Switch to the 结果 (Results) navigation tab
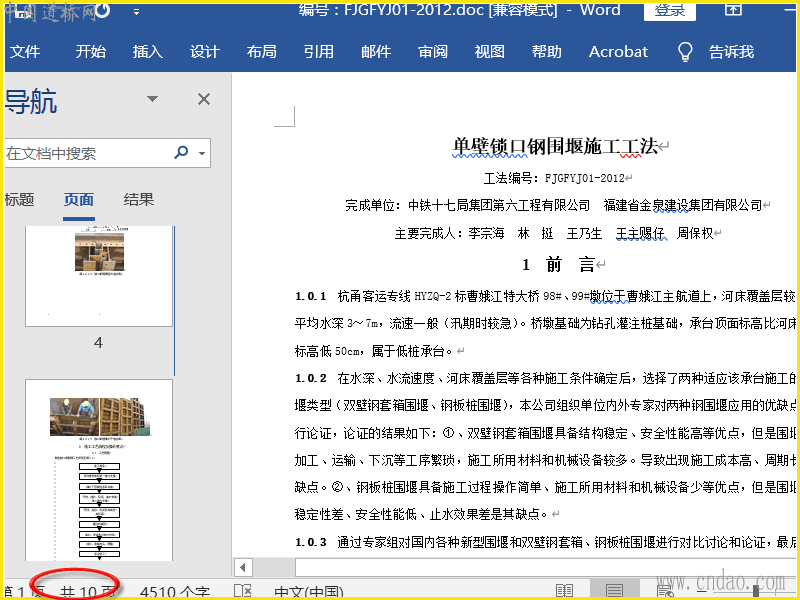The height and width of the screenshot is (600, 800). click(139, 199)
